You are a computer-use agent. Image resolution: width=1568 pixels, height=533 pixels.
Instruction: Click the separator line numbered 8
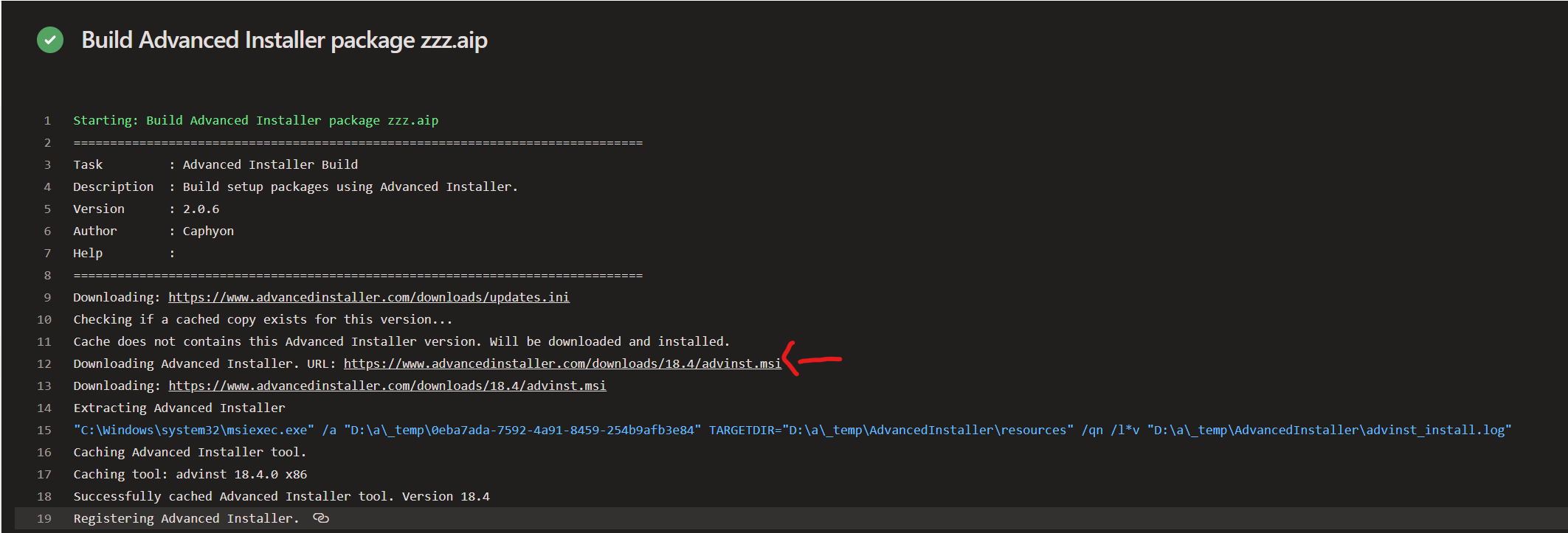[358, 275]
